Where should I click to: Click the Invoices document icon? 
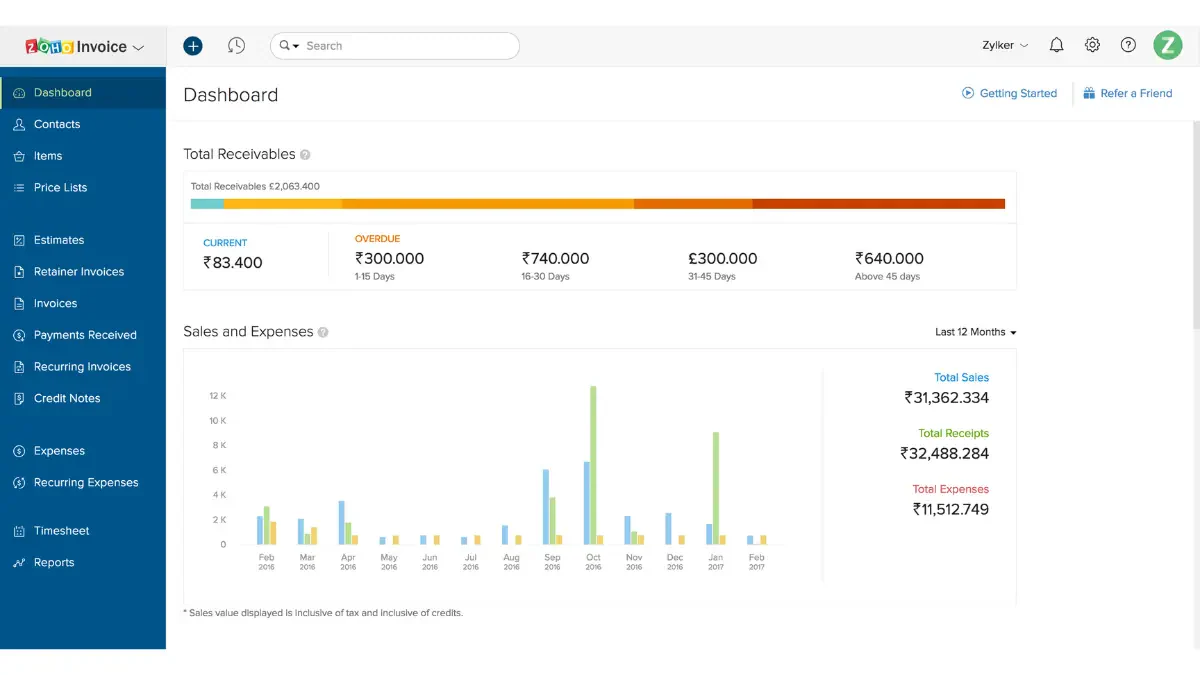(x=19, y=304)
